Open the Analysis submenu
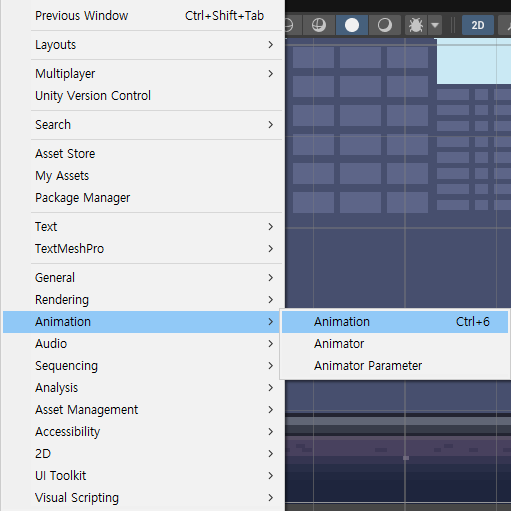Viewport: 511px width, 511px height. click(x=142, y=388)
